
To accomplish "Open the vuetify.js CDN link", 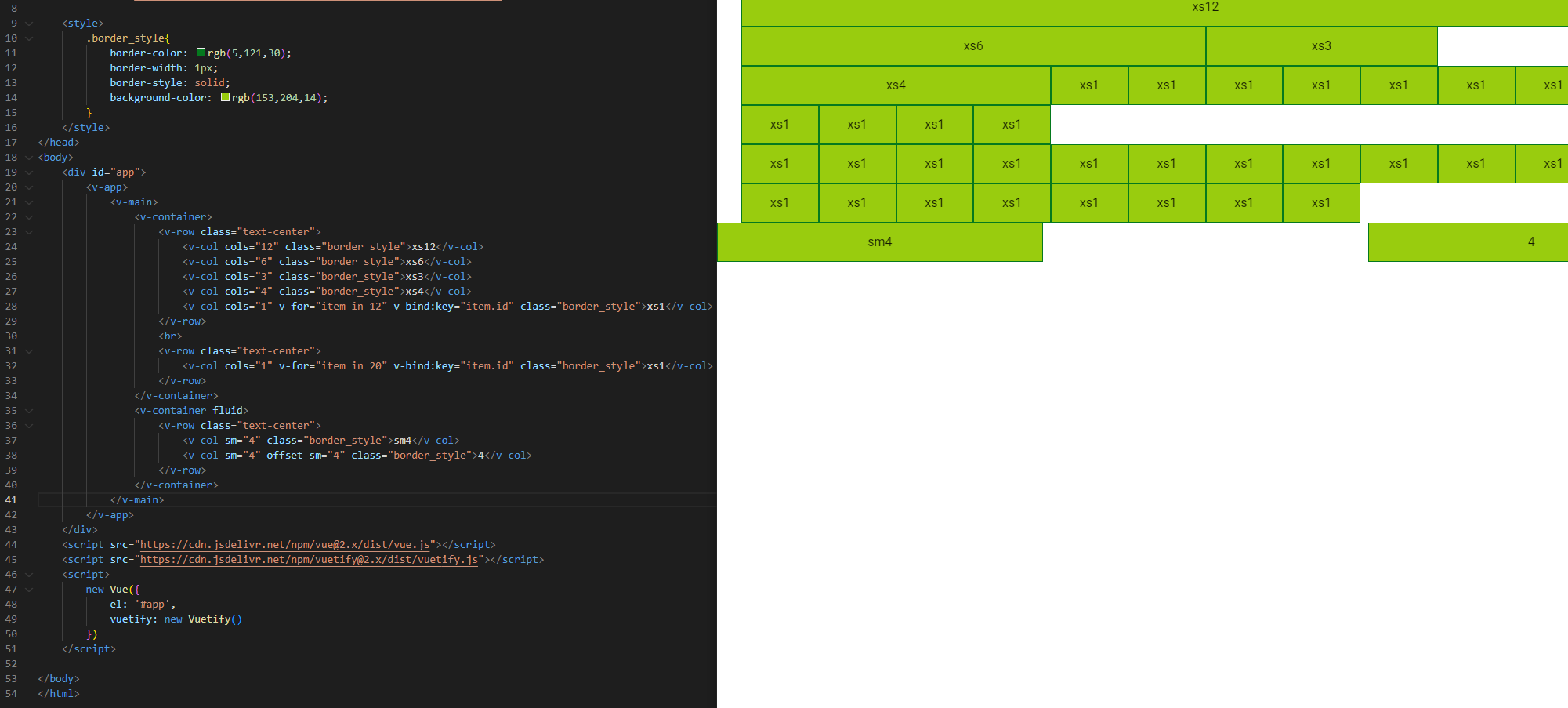I will click(309, 560).
